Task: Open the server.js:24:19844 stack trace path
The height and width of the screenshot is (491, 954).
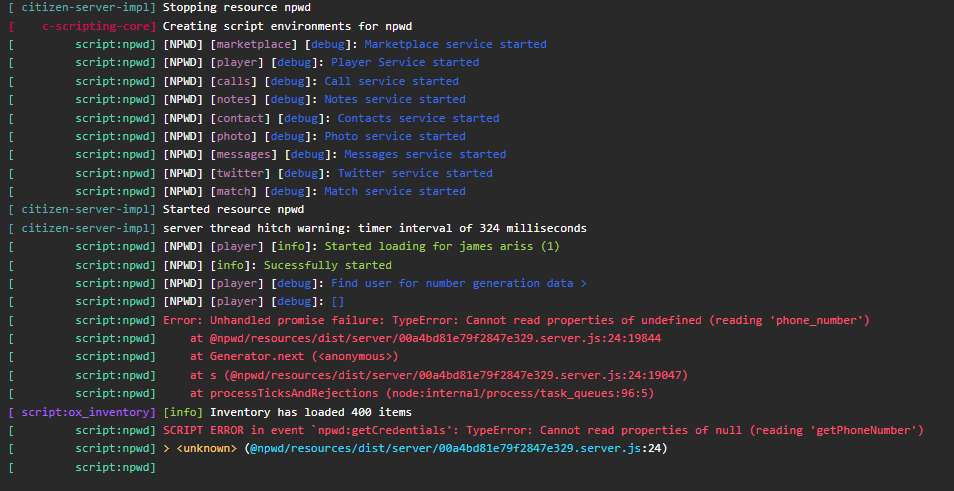Action: coord(435,338)
